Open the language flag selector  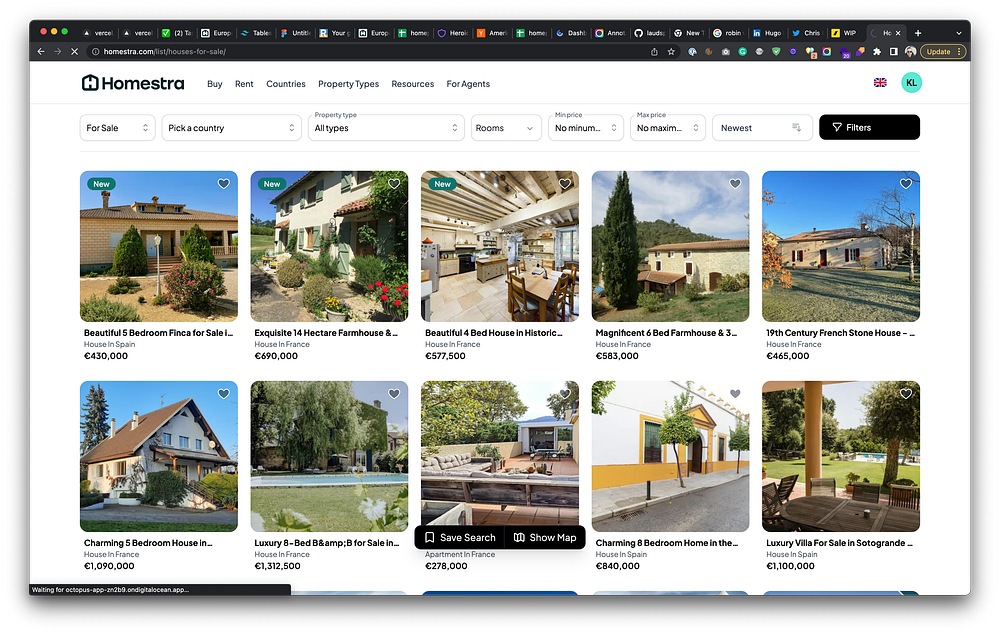[x=880, y=82]
